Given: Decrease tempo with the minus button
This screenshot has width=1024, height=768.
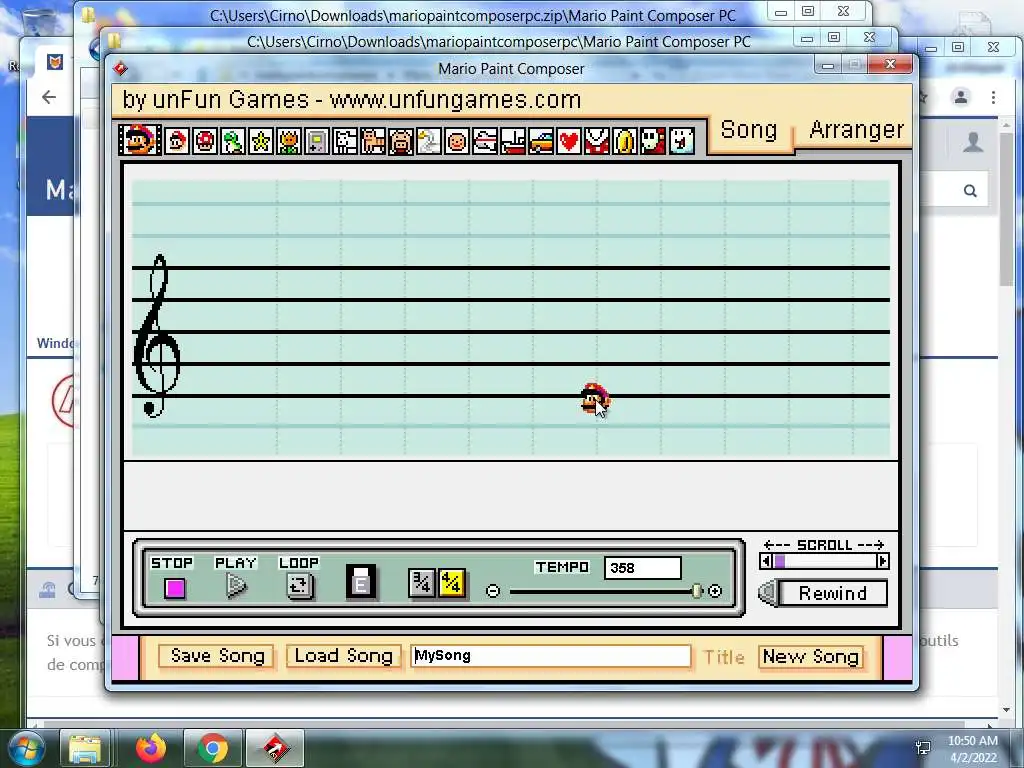Looking at the screenshot, I should click(493, 591).
